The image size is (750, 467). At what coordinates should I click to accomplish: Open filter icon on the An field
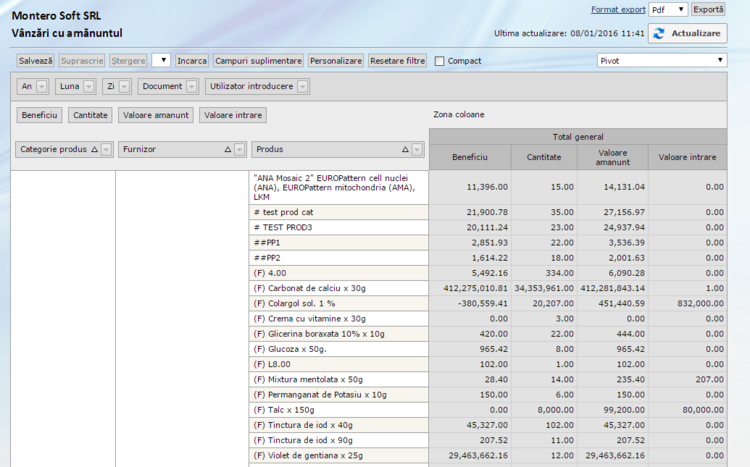pyautogui.click(x=42, y=86)
